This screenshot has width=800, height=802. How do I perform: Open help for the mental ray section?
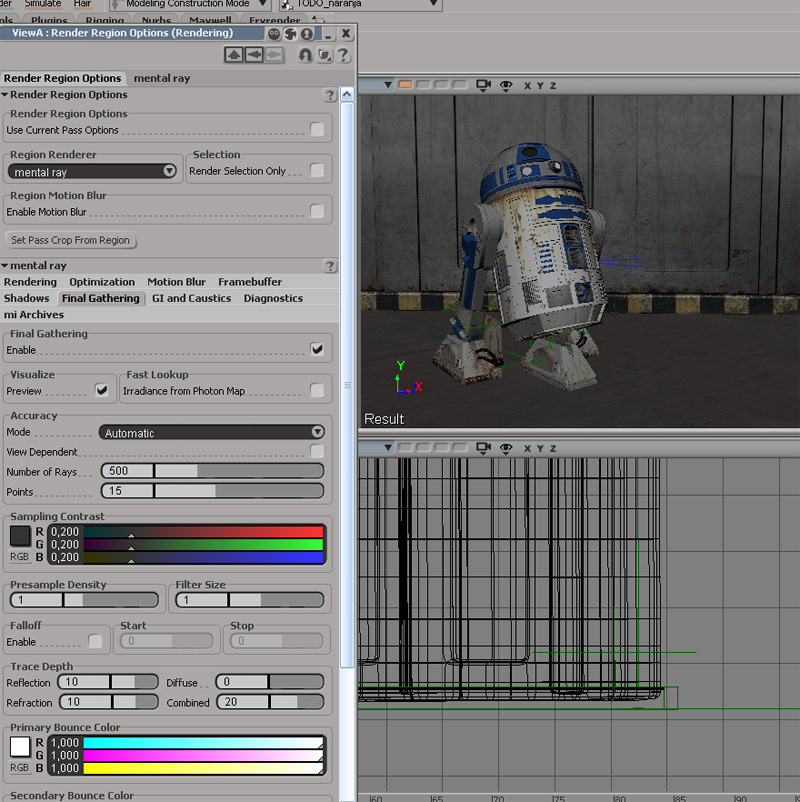(x=330, y=266)
